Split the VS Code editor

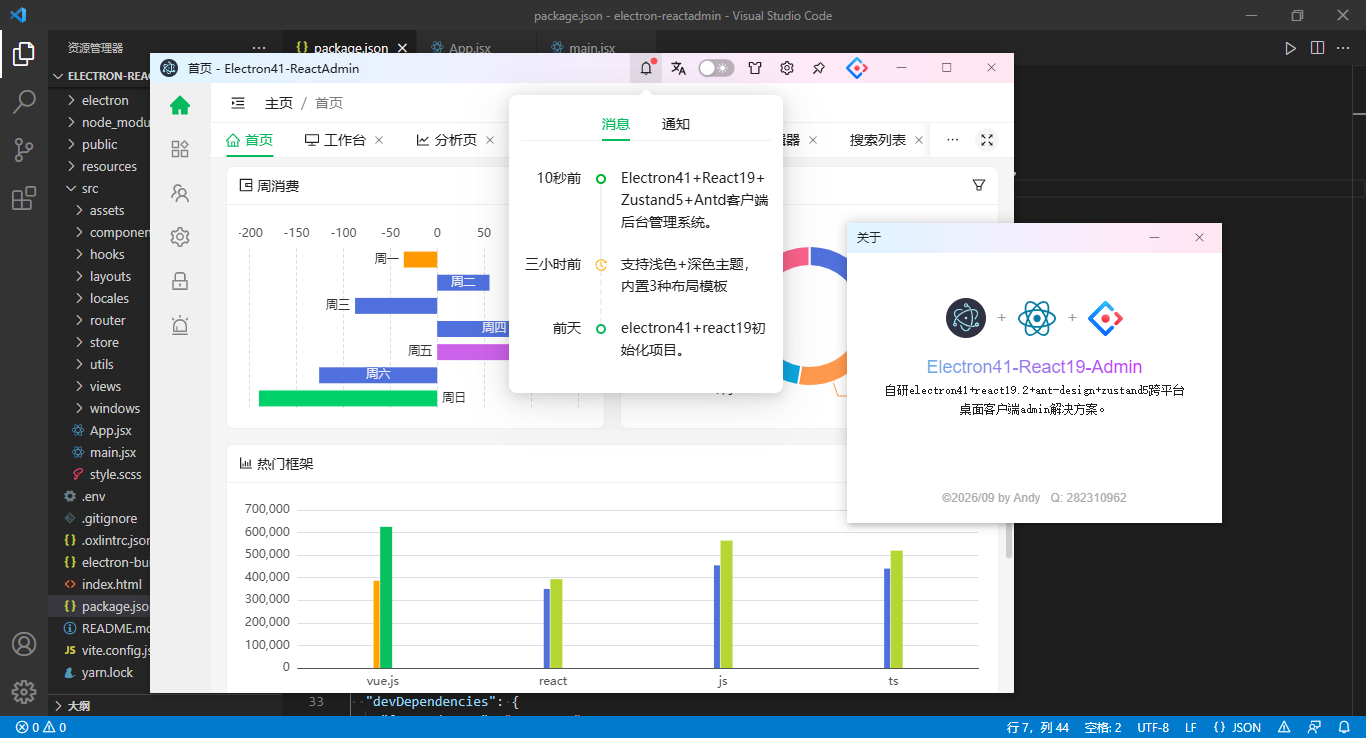1317,47
